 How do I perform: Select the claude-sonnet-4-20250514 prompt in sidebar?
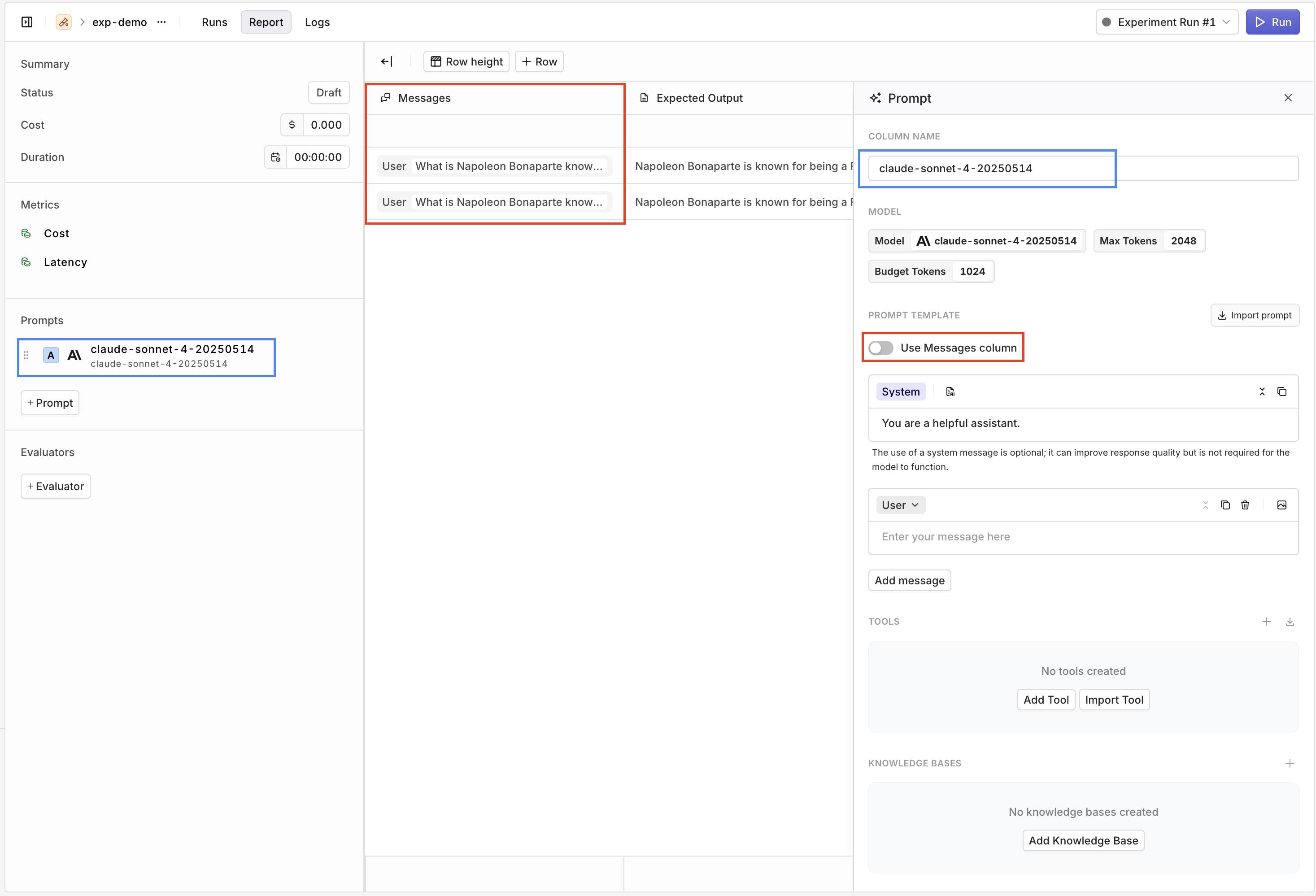[x=147, y=356]
